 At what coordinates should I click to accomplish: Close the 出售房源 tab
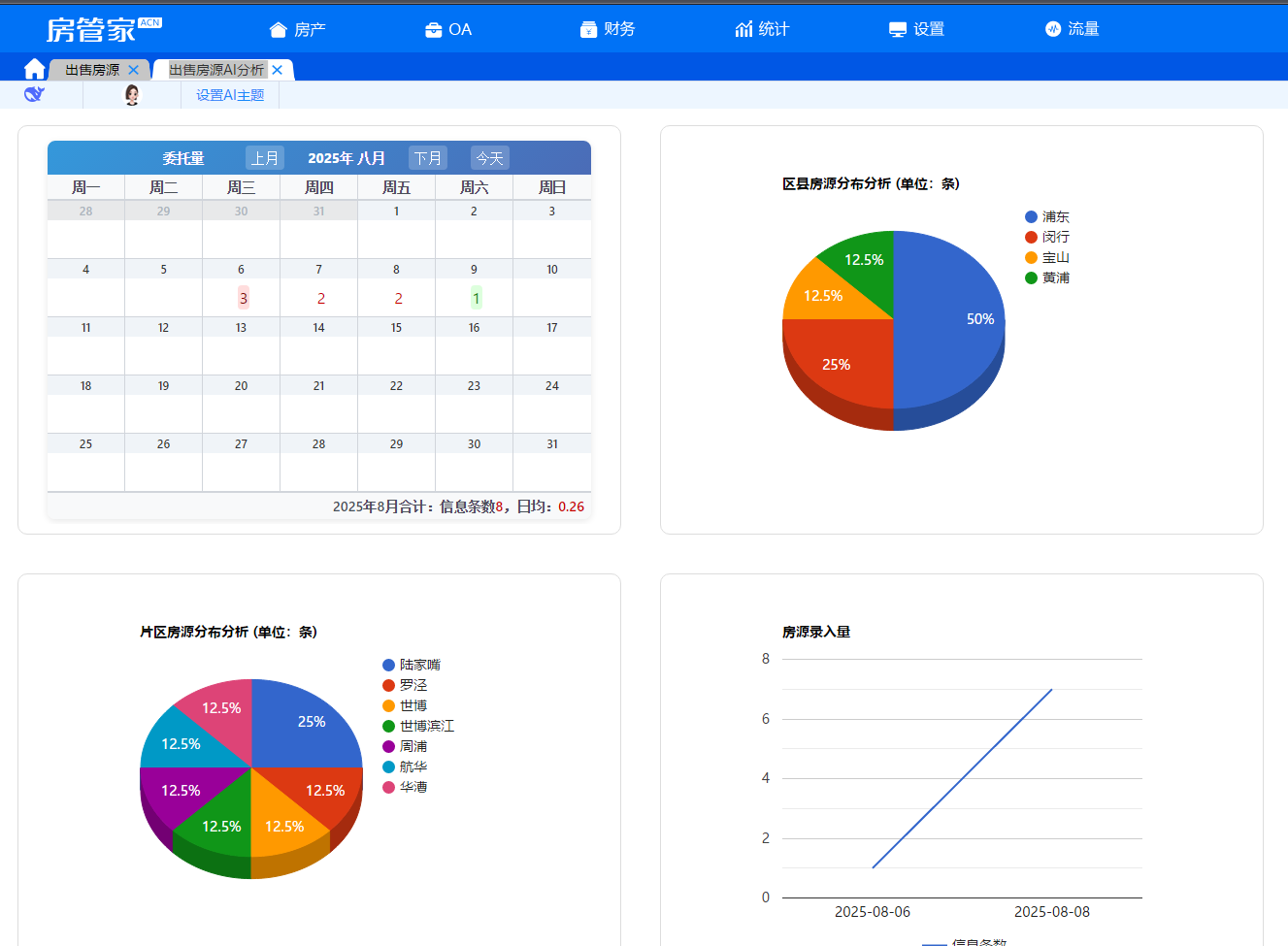coord(134,70)
